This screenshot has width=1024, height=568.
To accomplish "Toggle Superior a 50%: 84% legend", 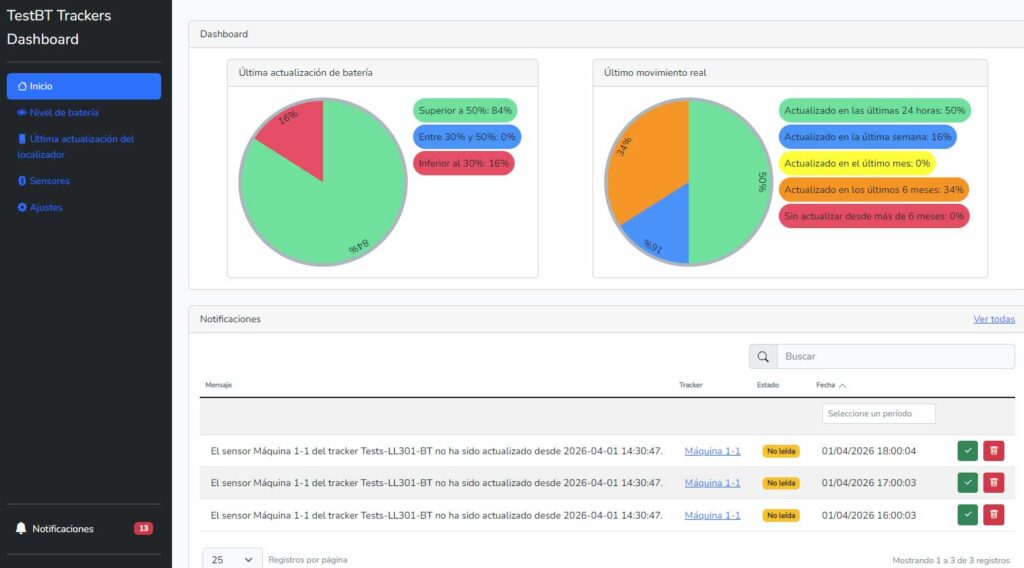I will [x=465, y=110].
